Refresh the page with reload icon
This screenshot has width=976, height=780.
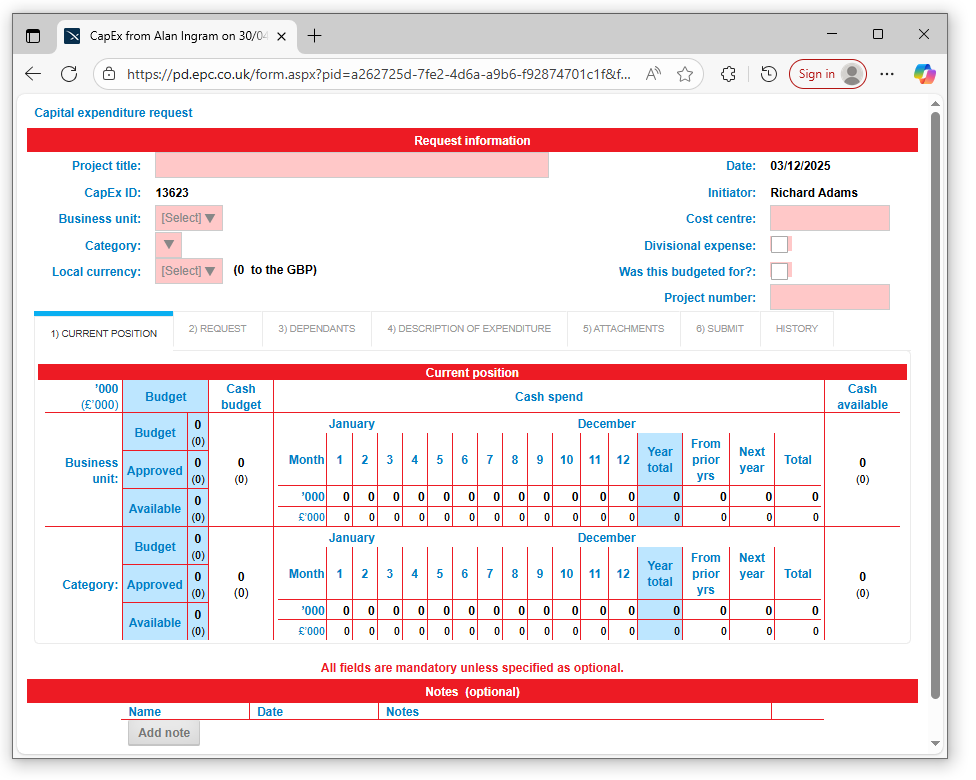(x=69, y=74)
